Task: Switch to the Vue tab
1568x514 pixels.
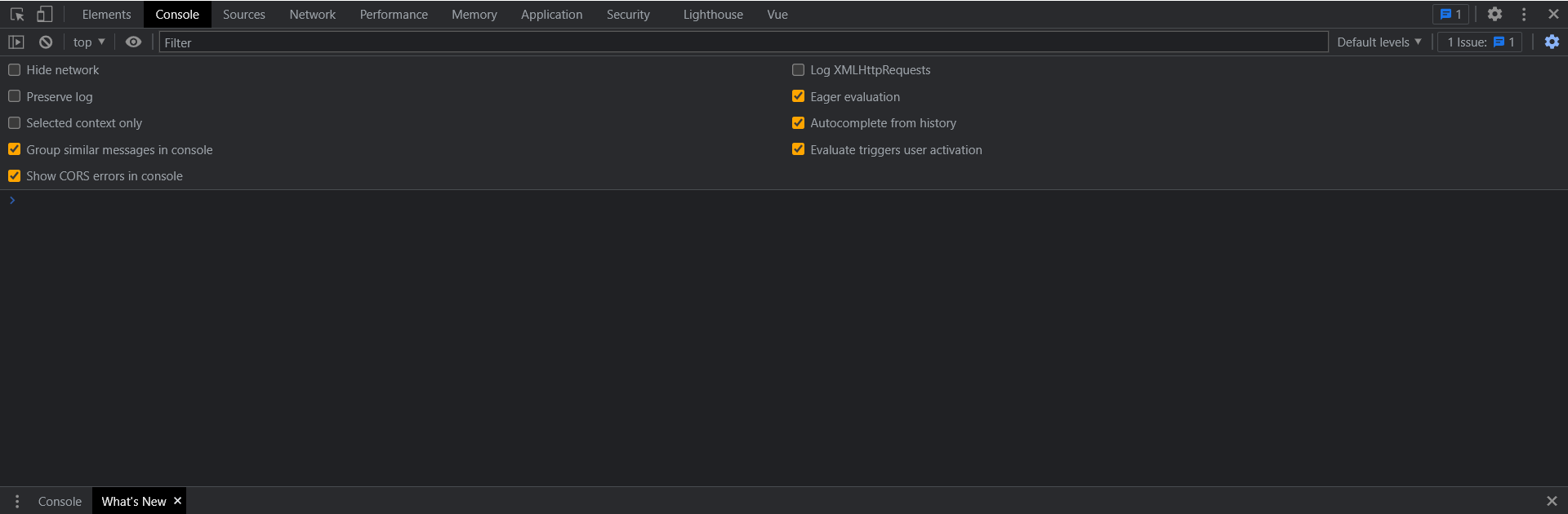Action: tap(777, 15)
